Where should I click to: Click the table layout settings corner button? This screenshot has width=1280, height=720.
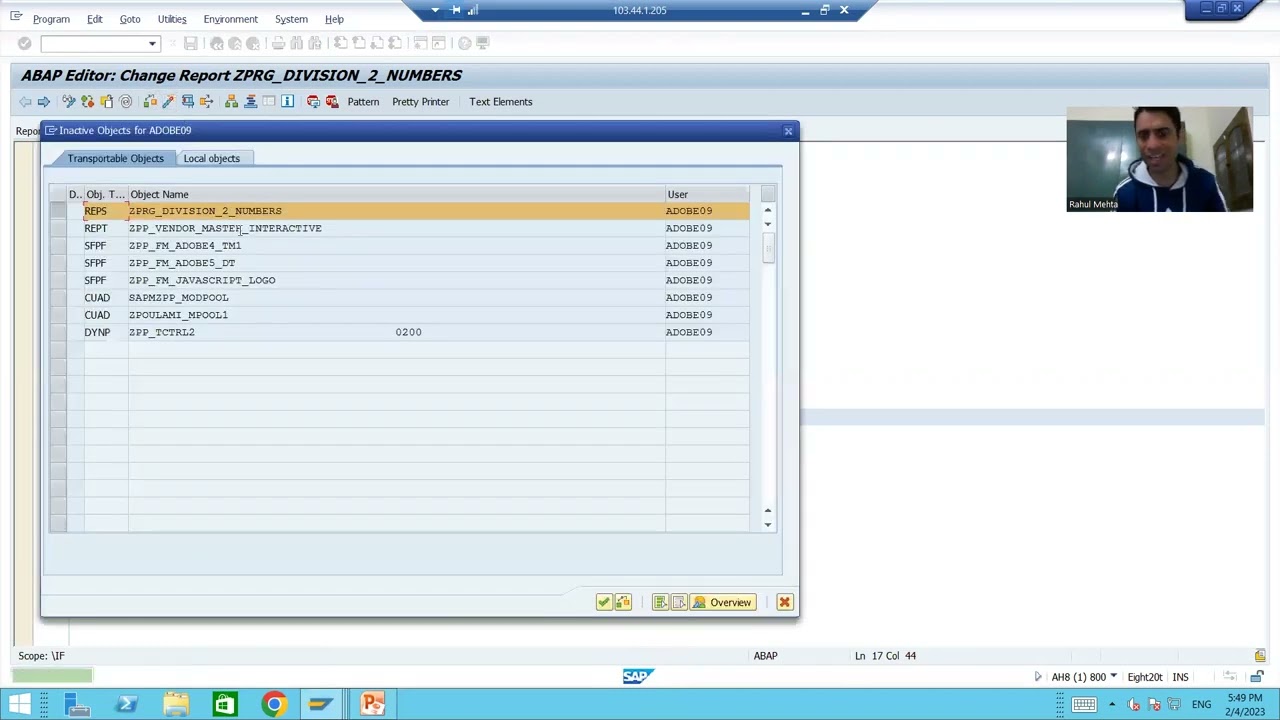pyautogui.click(x=767, y=194)
